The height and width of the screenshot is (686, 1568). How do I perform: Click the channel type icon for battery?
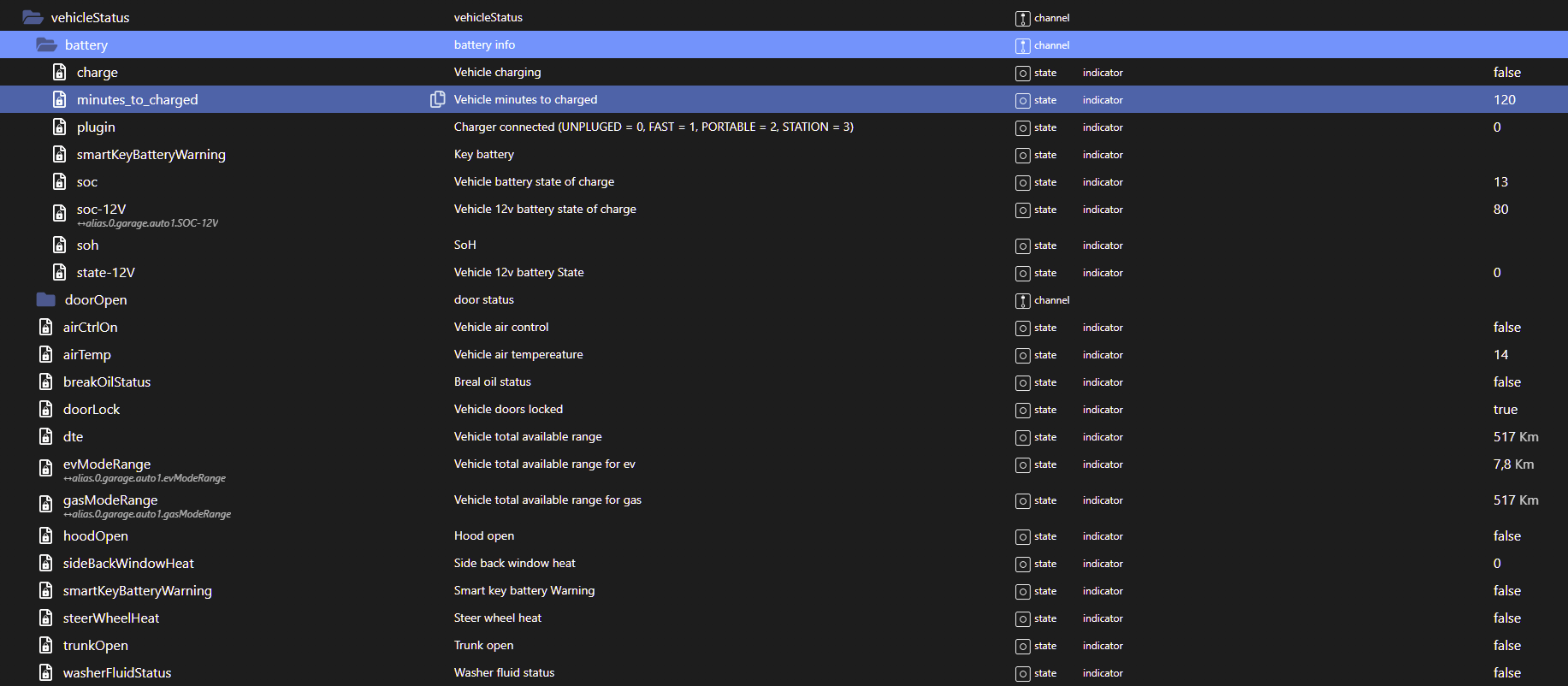tap(1022, 45)
